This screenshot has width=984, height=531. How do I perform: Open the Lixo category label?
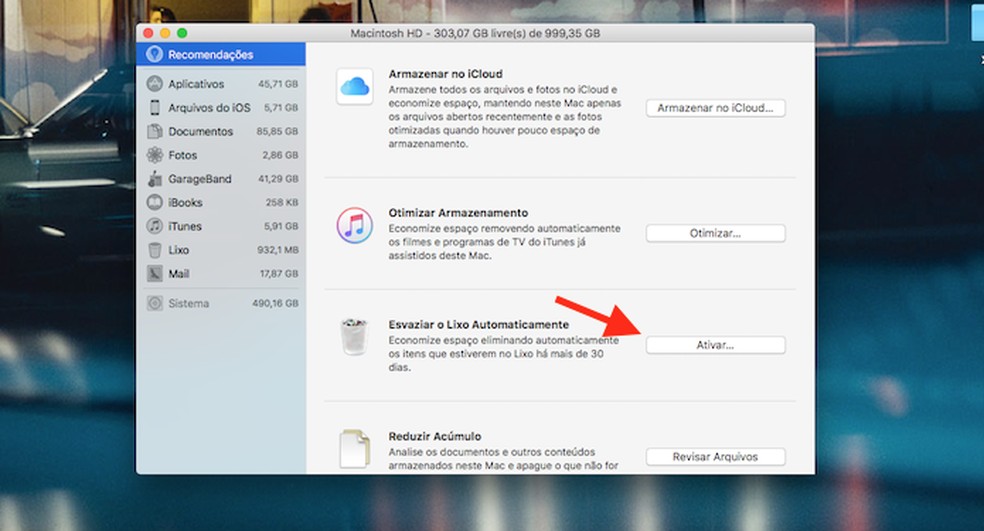(178, 250)
